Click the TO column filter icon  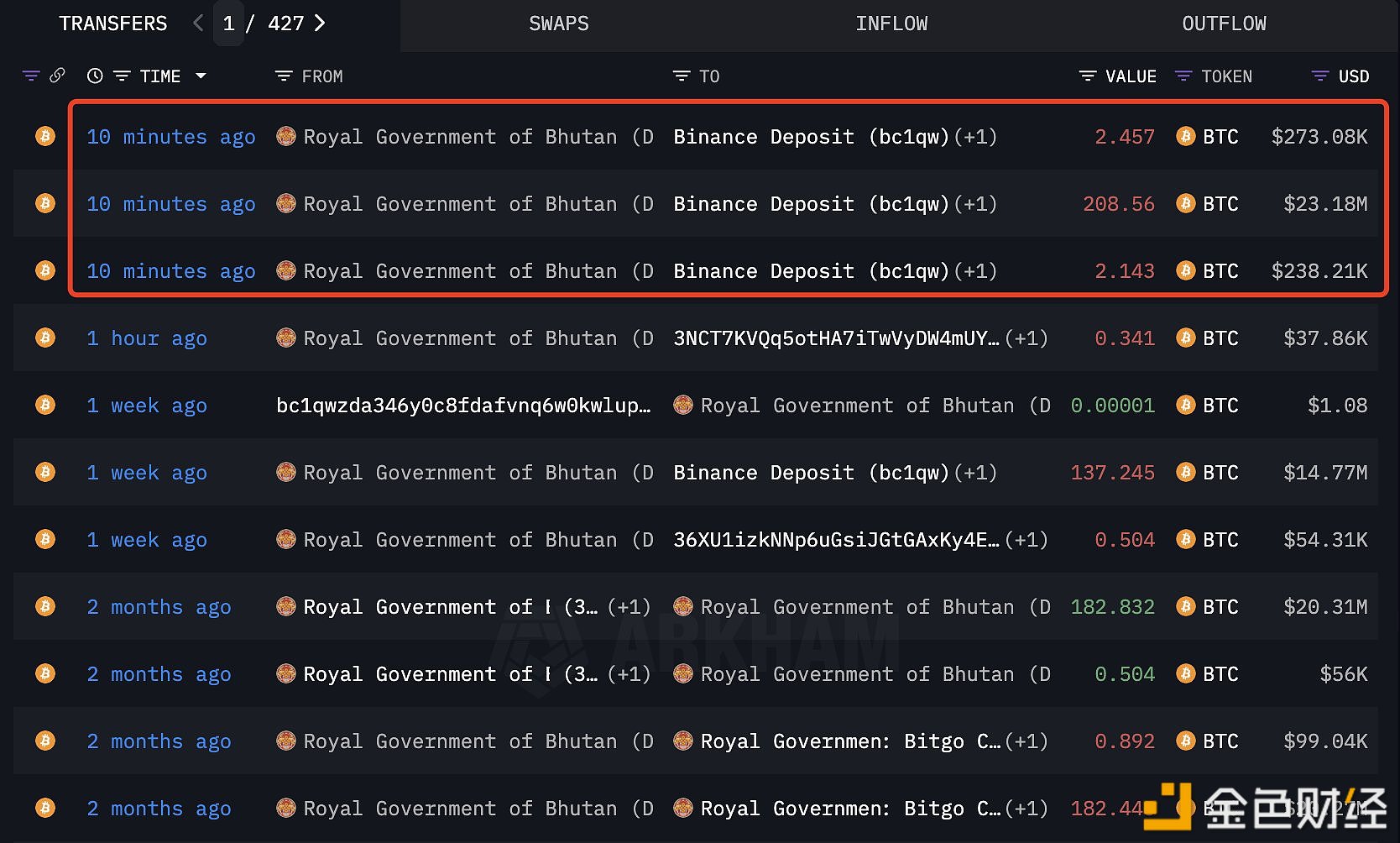coord(681,76)
